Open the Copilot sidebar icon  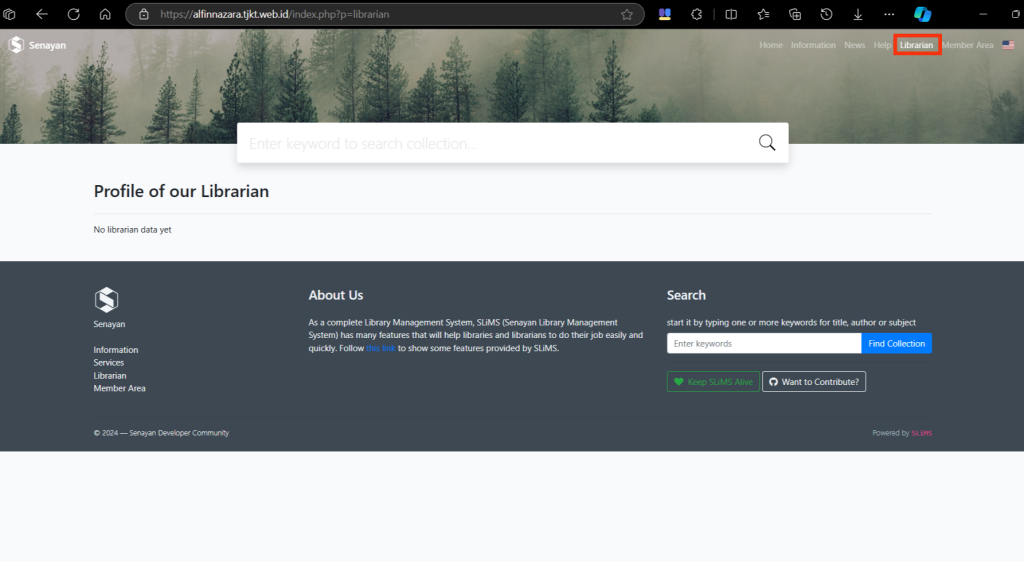click(923, 14)
